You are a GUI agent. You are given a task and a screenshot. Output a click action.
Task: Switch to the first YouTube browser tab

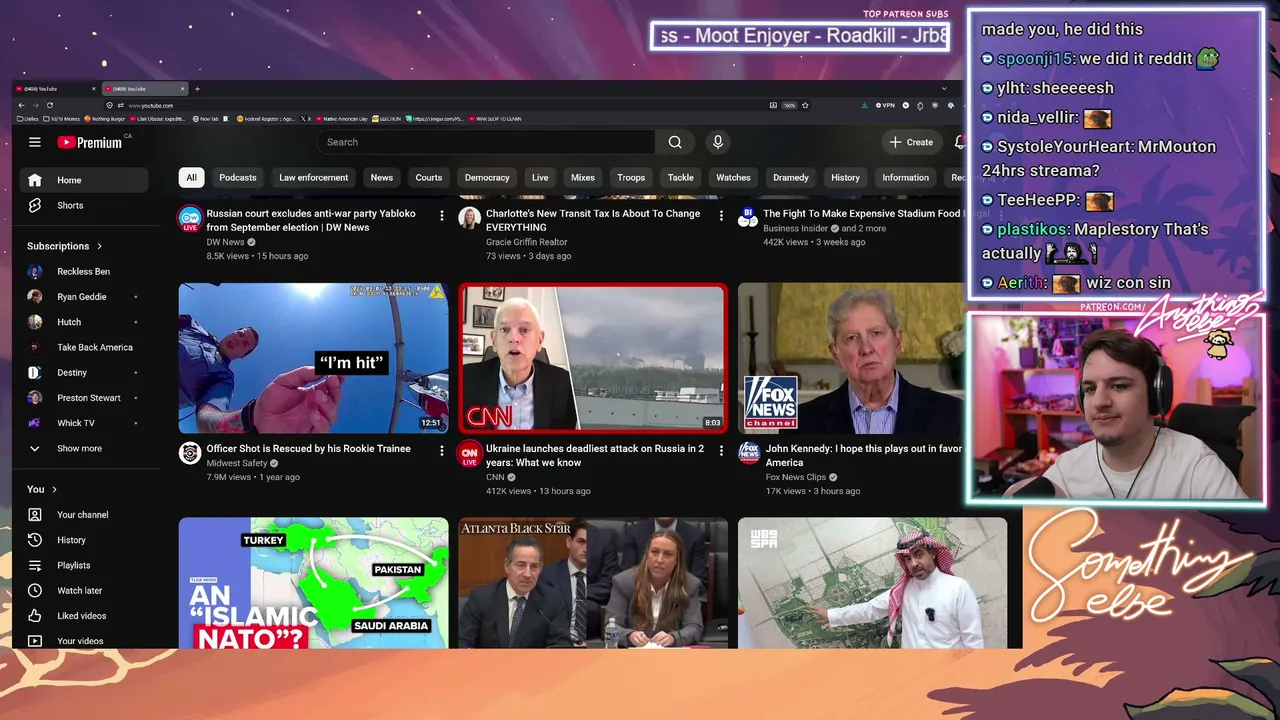point(56,89)
